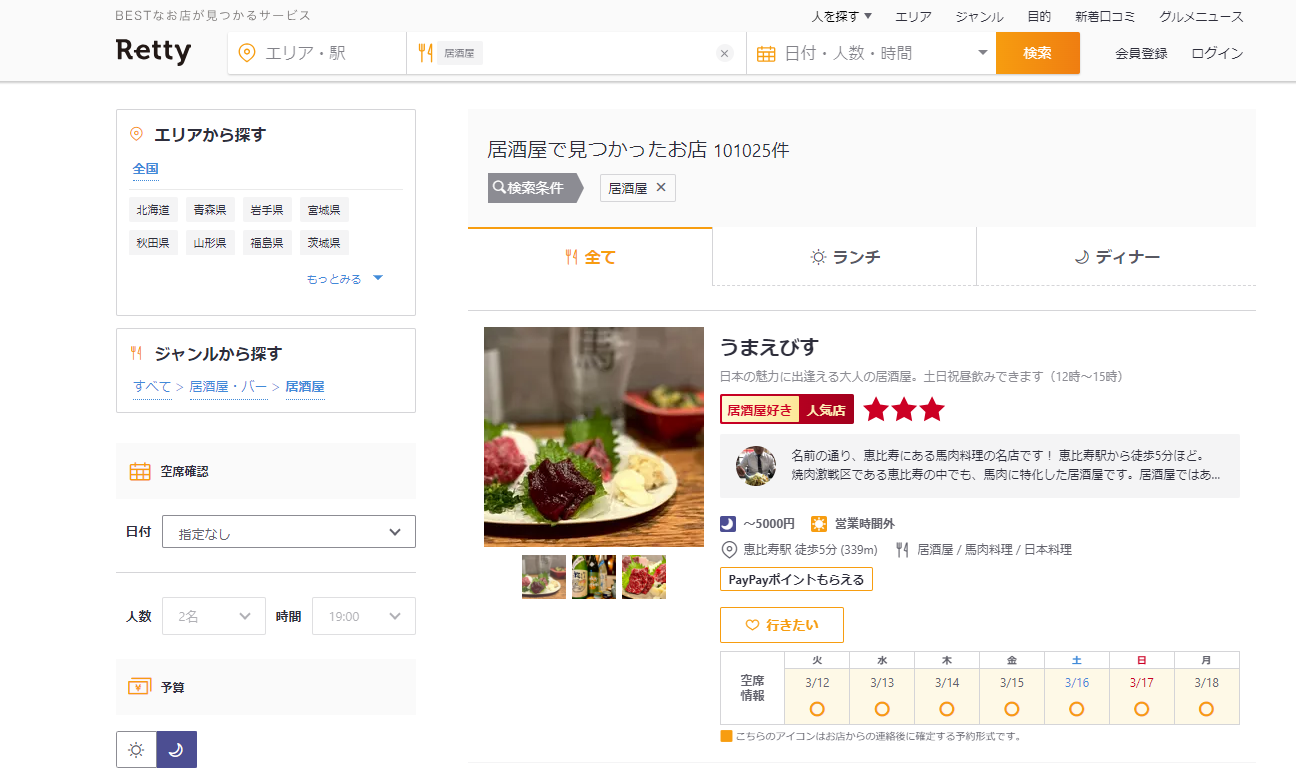Select 福島県 prefecture
This screenshot has height=774, width=1296.
[267, 242]
